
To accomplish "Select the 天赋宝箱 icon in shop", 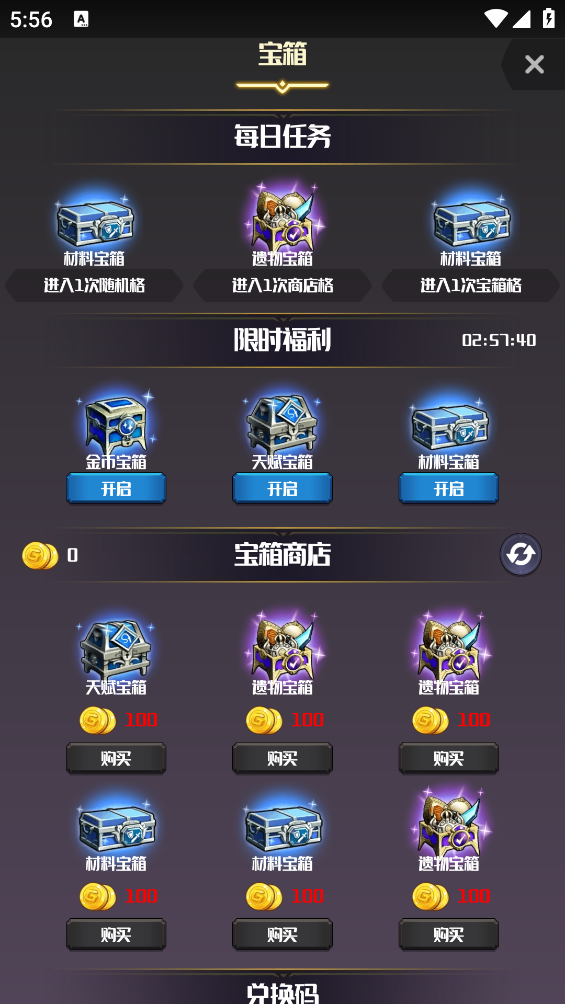I will coord(116,647).
